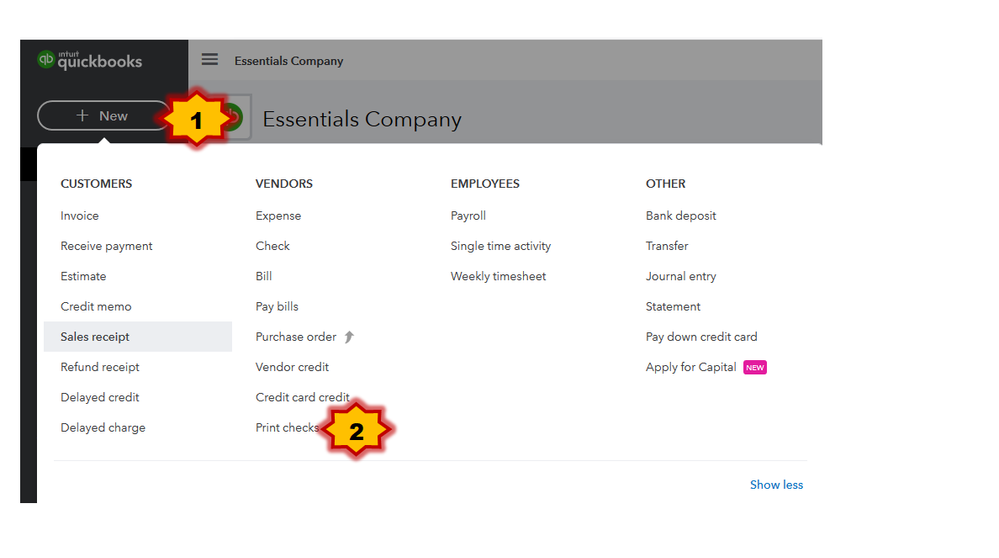
Task: Choose Journal entry
Action: [x=681, y=276]
